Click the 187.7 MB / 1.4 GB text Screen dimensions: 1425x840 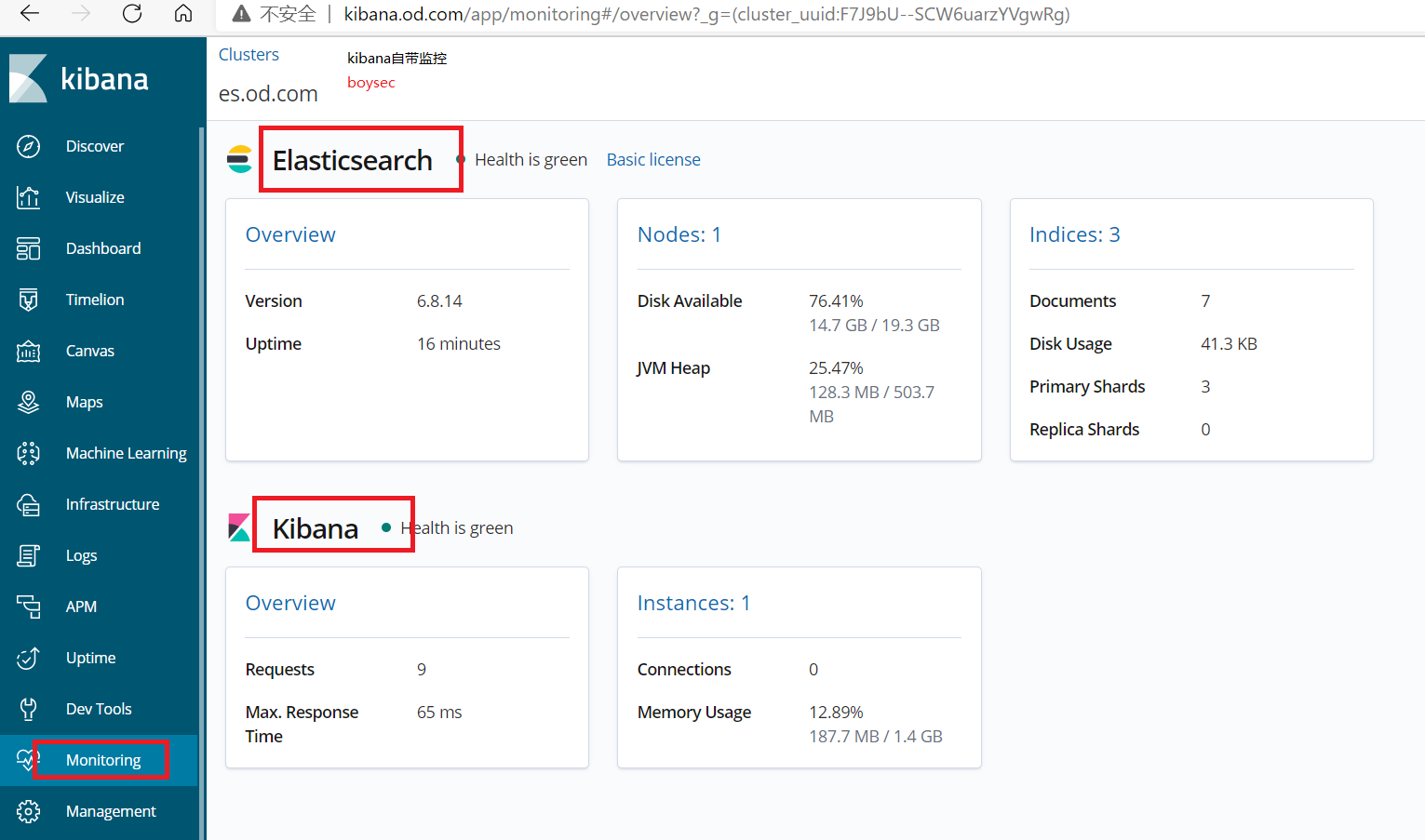click(x=876, y=737)
